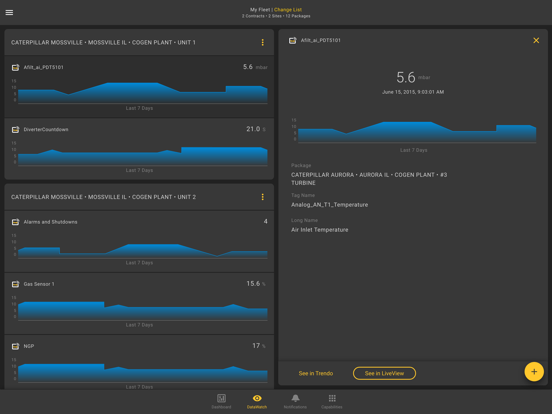The image size is (552, 414).
Task: Open Unit 2 package options menu
Action: (262, 197)
